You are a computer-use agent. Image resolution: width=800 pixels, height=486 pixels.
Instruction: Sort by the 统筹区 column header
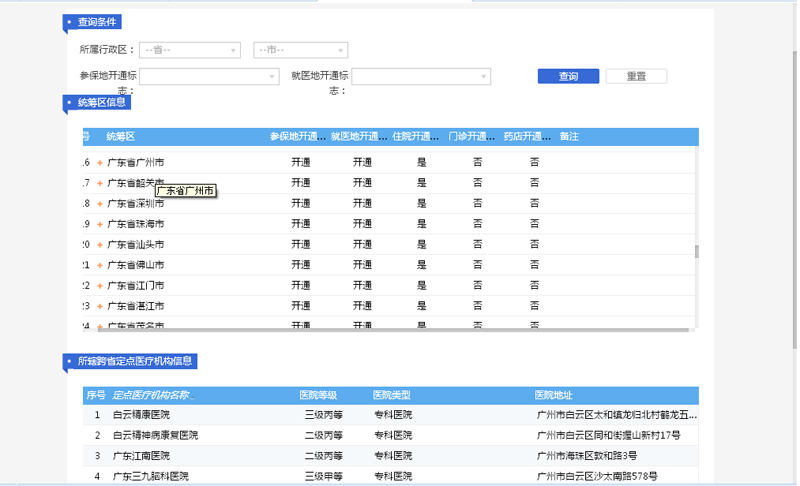[120, 136]
